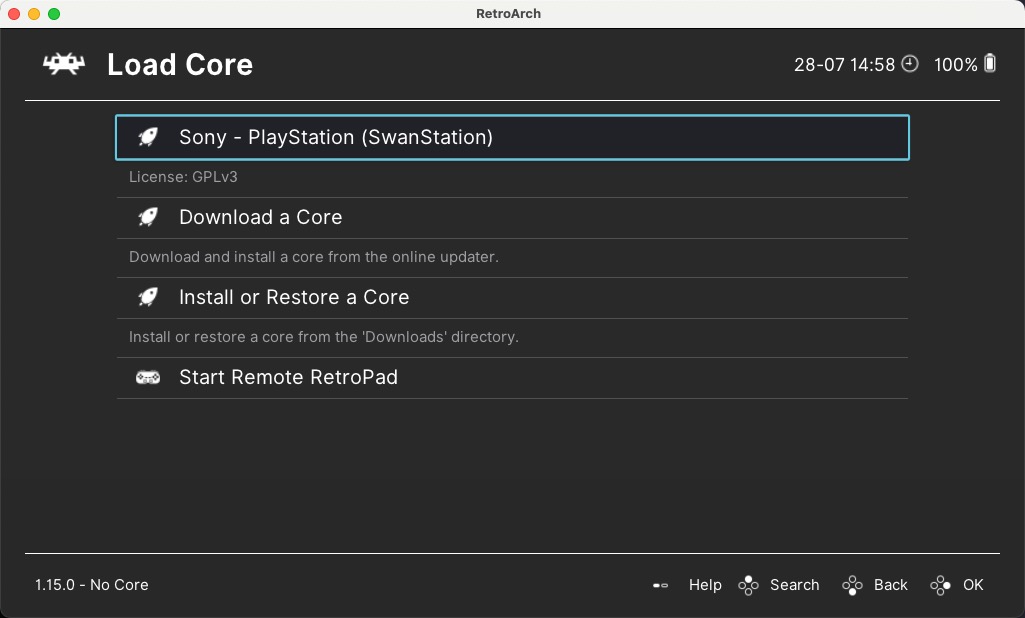This screenshot has height=618, width=1025.
Task: Click the RetroArch invader logo icon
Action: (62, 64)
